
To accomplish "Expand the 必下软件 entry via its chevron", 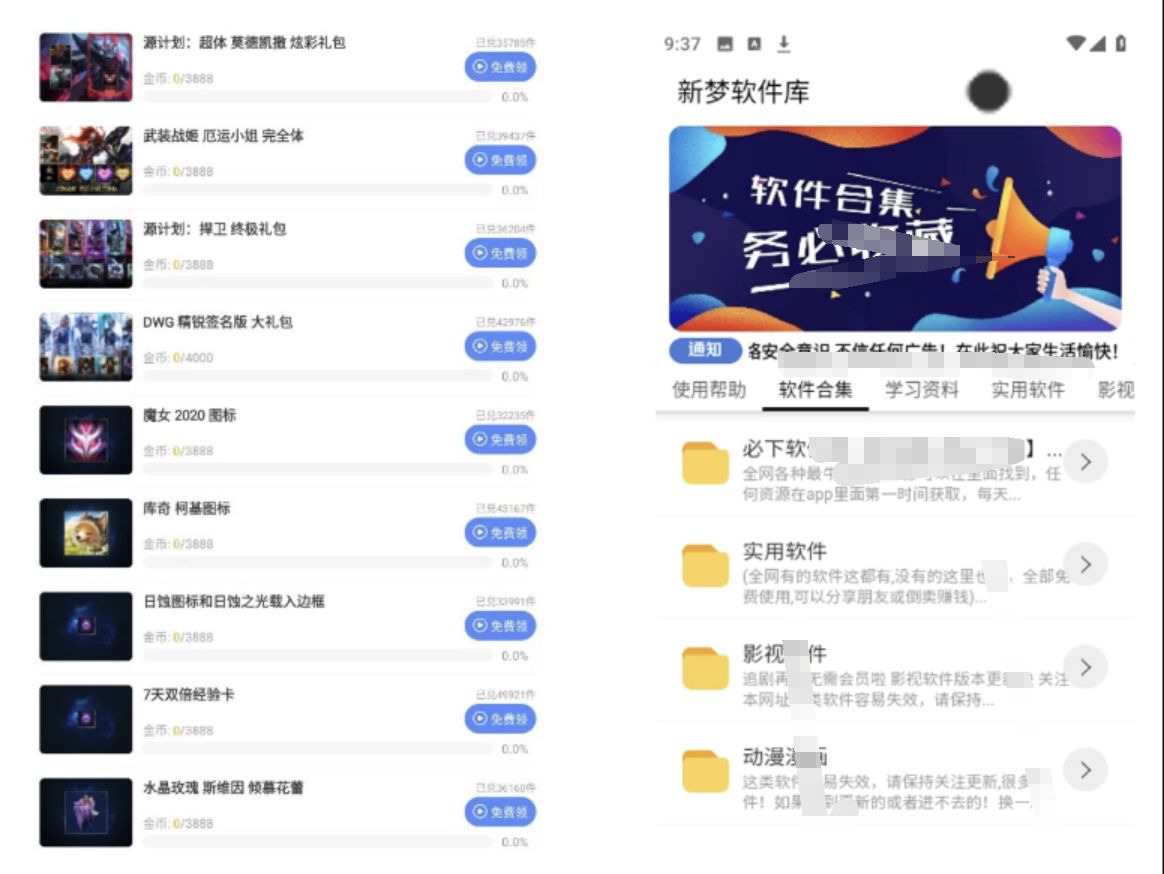I will pos(1086,461).
